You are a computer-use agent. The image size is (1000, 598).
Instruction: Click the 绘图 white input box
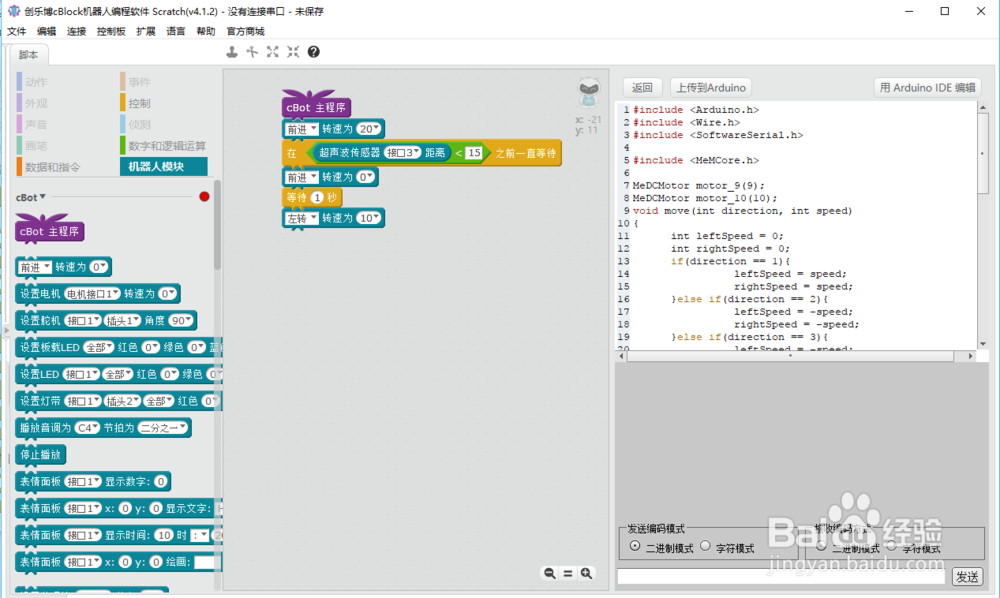(x=204, y=562)
